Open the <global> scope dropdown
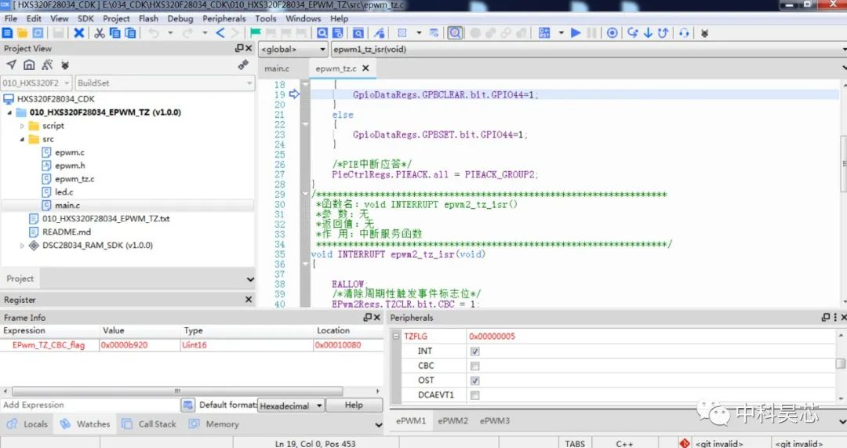 pyautogui.click(x=293, y=49)
